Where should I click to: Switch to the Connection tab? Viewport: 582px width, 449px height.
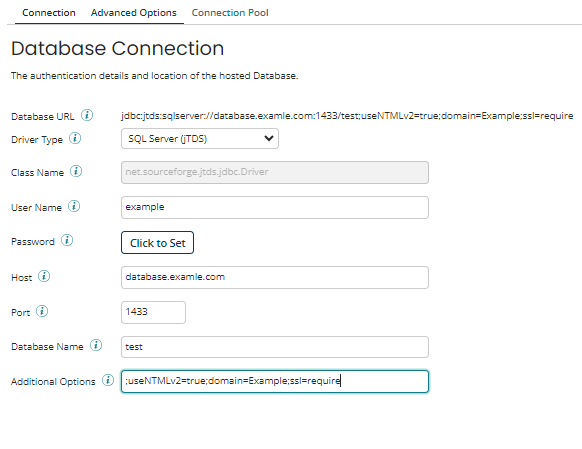pyautogui.click(x=49, y=13)
